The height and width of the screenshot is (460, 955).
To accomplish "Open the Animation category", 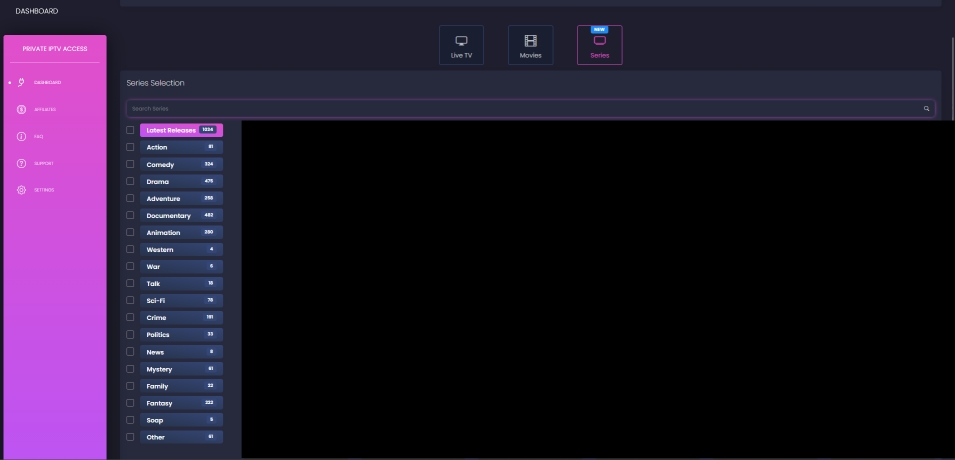I will 181,232.
